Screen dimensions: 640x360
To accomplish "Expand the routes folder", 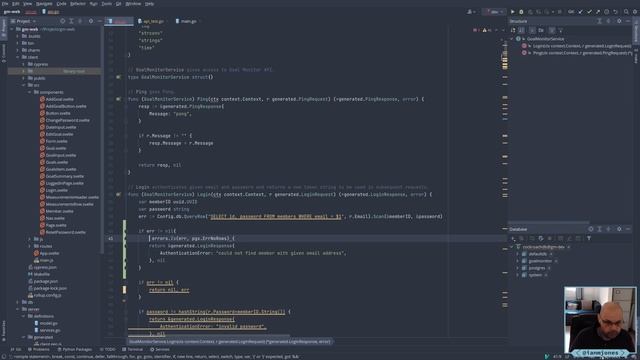I will tap(29, 246).
